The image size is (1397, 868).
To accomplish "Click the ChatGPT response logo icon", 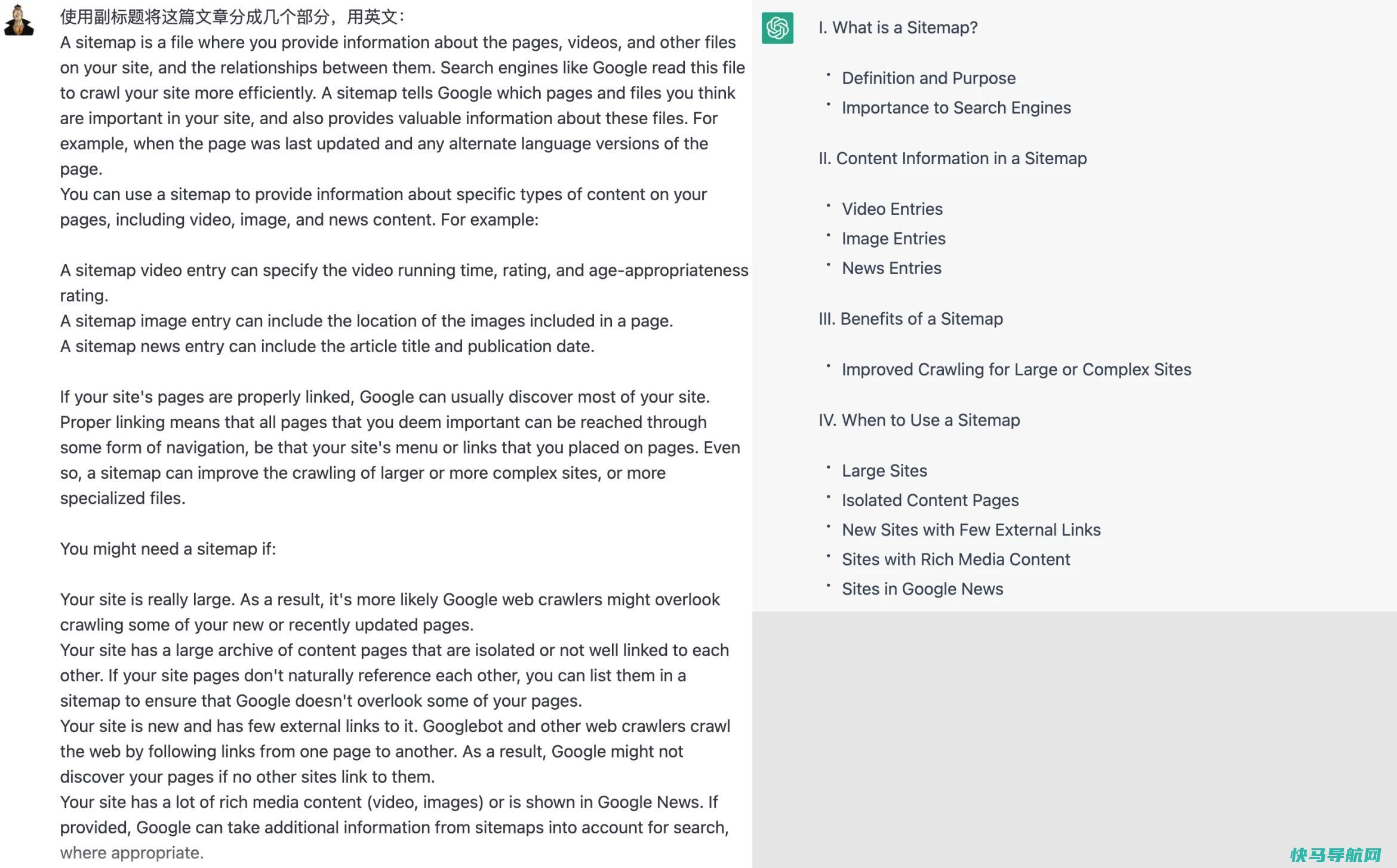I will (779, 28).
